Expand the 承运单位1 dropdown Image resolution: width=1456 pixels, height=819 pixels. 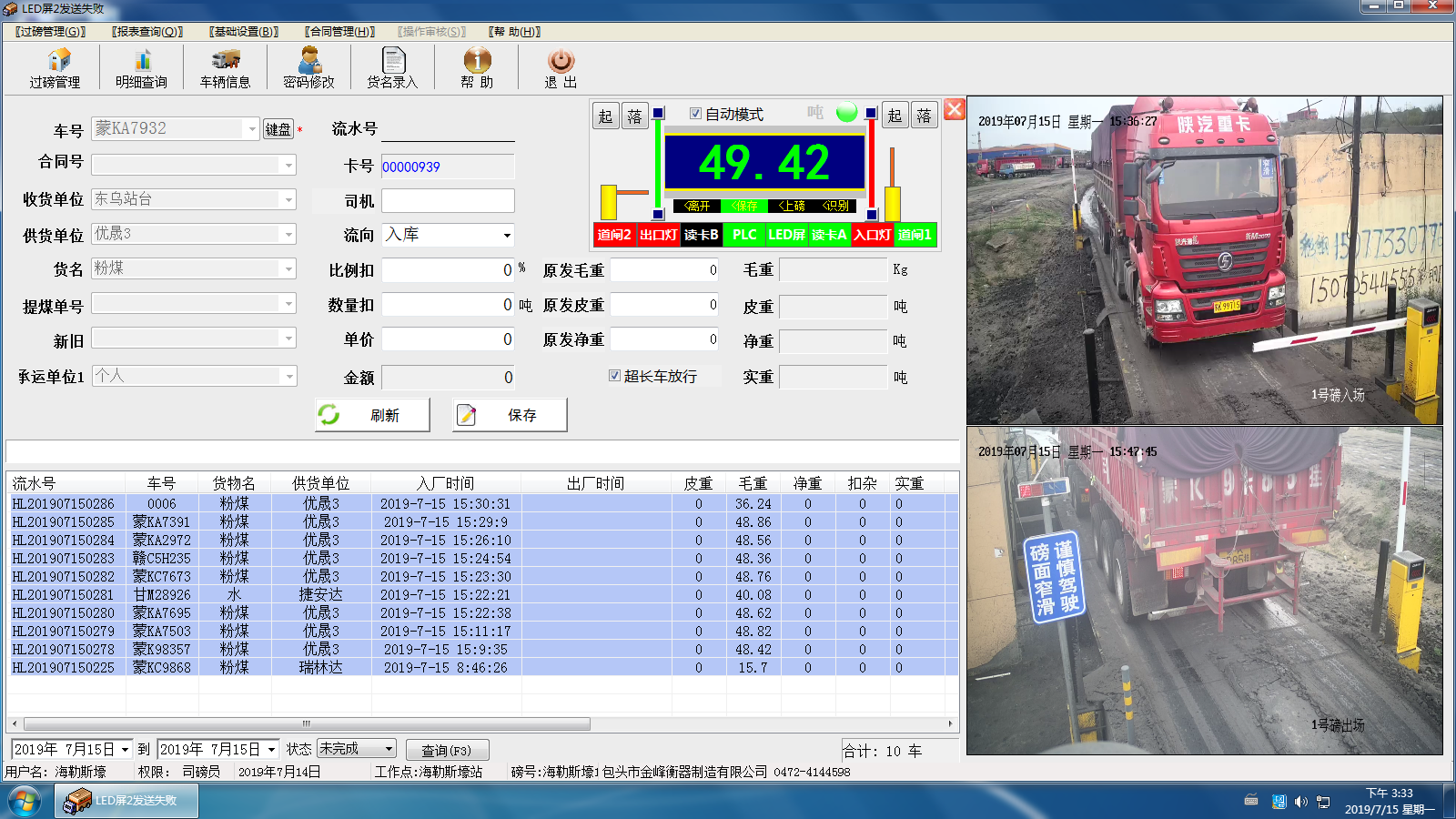(x=288, y=376)
